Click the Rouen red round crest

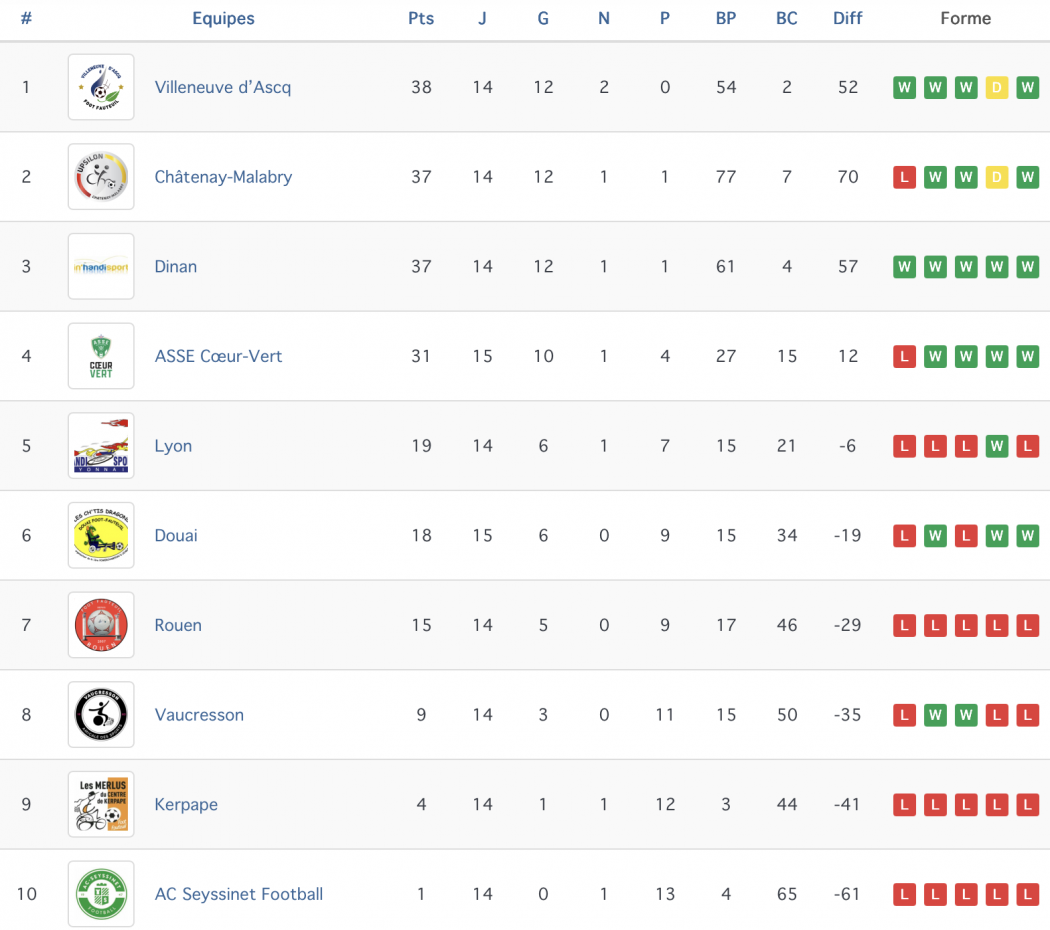coord(101,625)
